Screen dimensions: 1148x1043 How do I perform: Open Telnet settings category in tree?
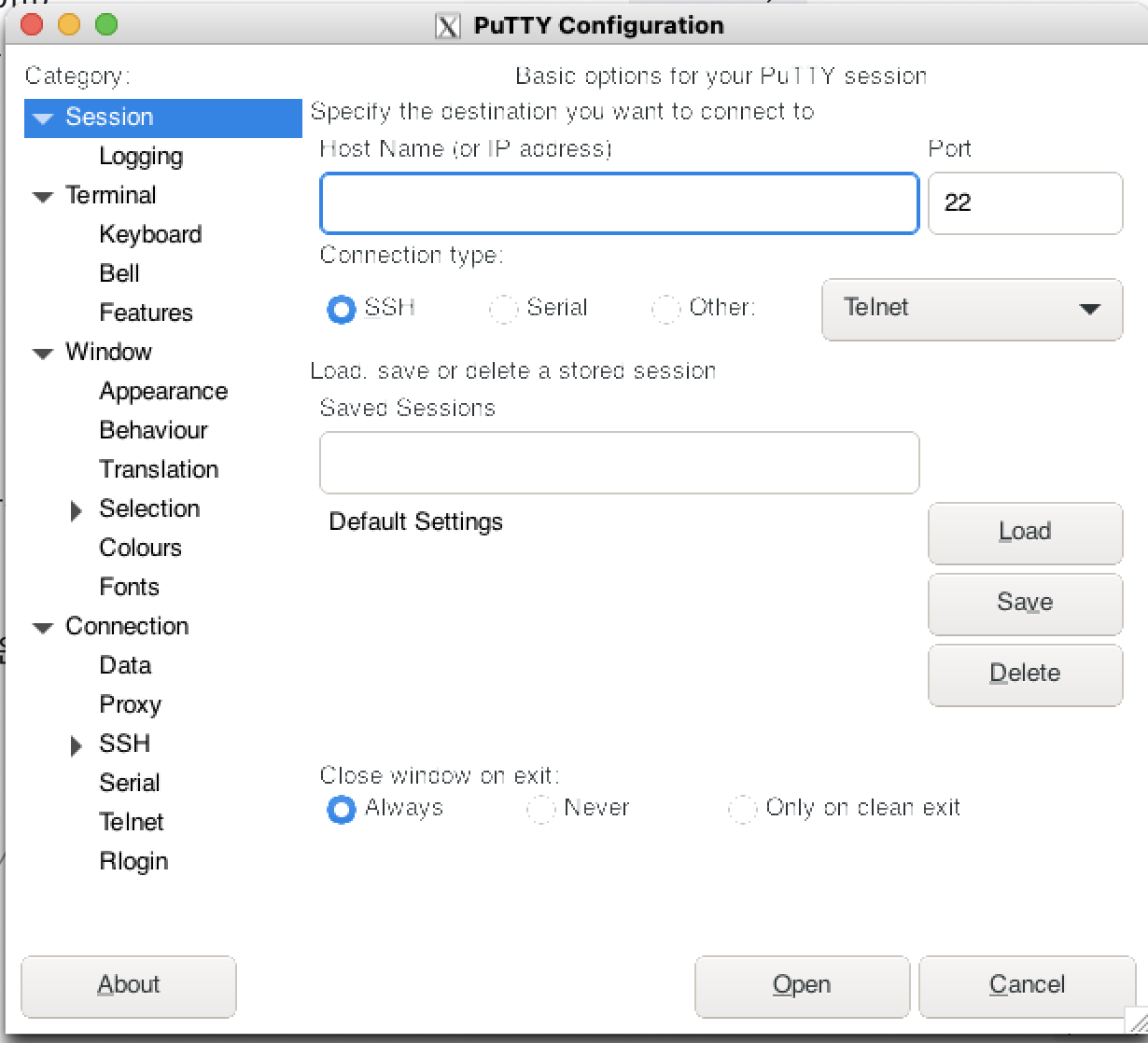coord(131,822)
